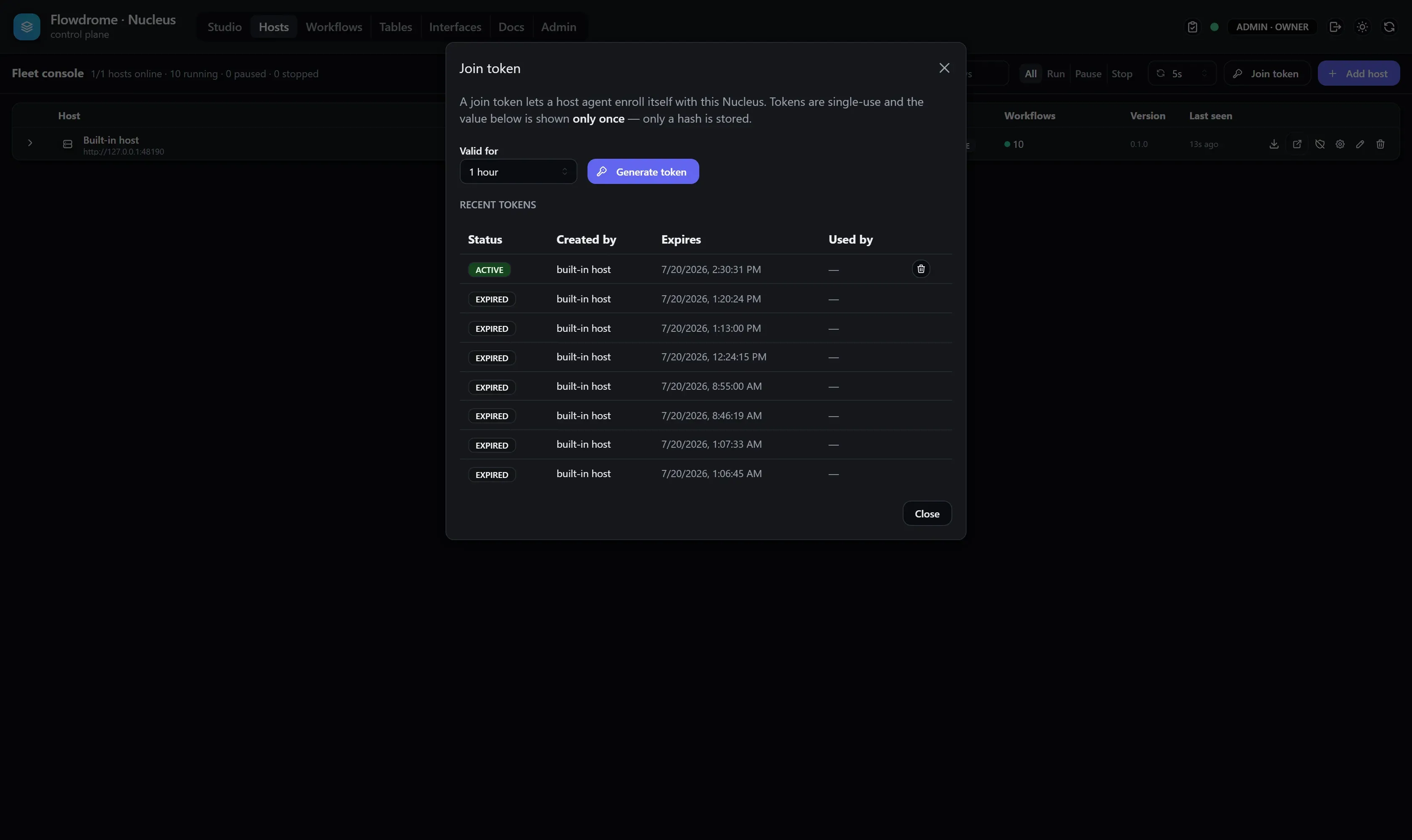
Task: Click the Built-in host name
Action: click(x=111, y=140)
